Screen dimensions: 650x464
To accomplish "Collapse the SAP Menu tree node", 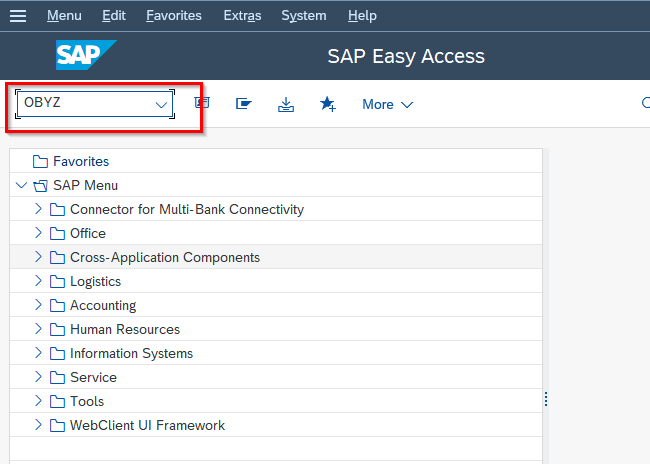I will (21, 185).
